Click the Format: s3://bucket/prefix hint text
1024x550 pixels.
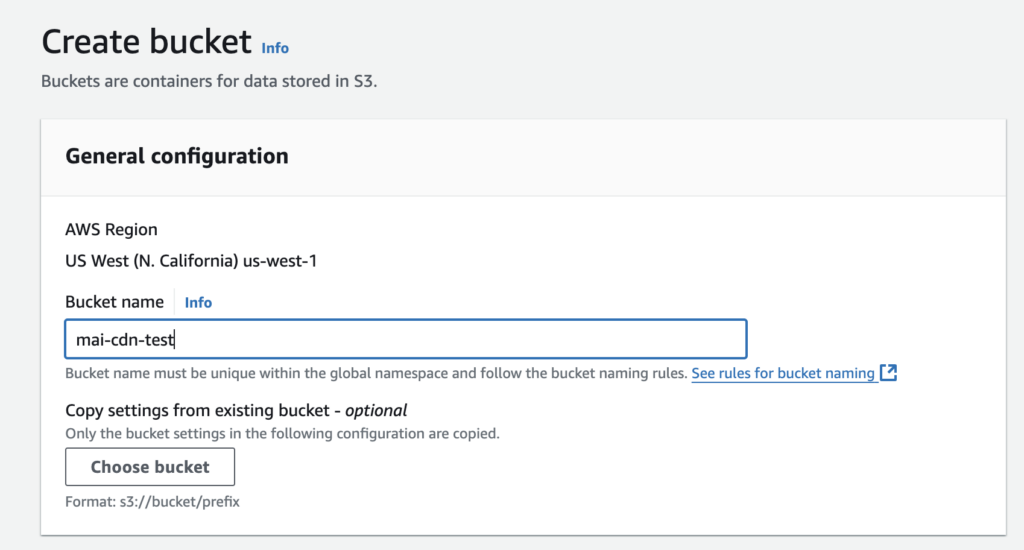click(152, 502)
